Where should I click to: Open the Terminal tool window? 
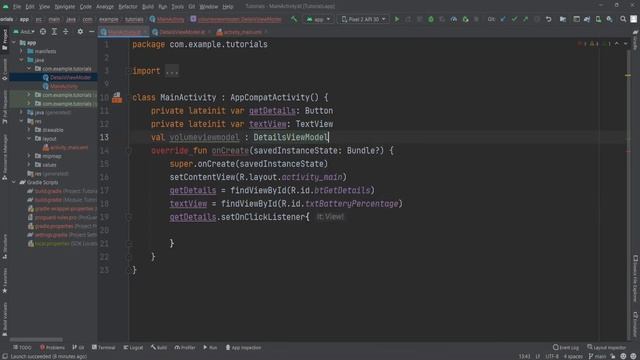coord(104,347)
